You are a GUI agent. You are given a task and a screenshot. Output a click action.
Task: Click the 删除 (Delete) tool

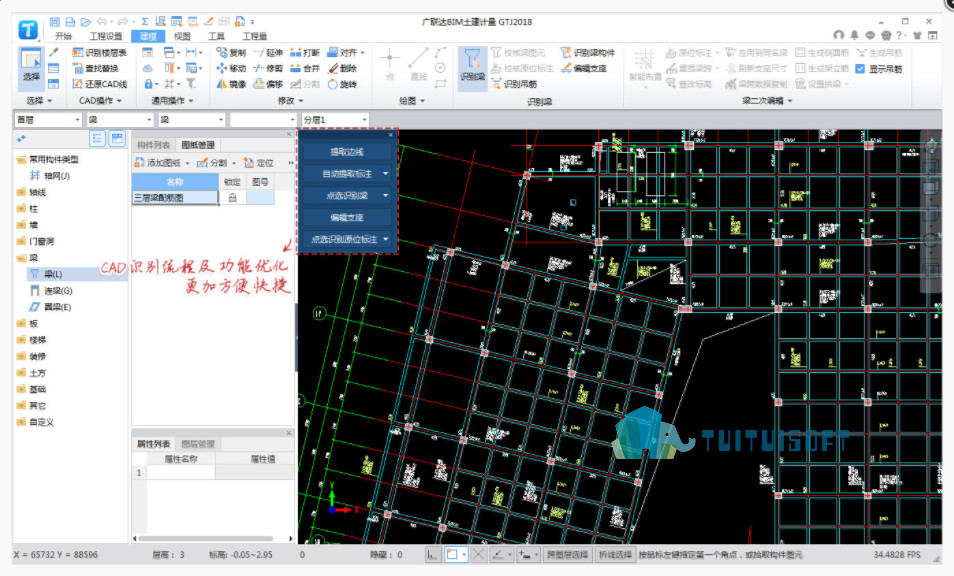(x=342, y=68)
